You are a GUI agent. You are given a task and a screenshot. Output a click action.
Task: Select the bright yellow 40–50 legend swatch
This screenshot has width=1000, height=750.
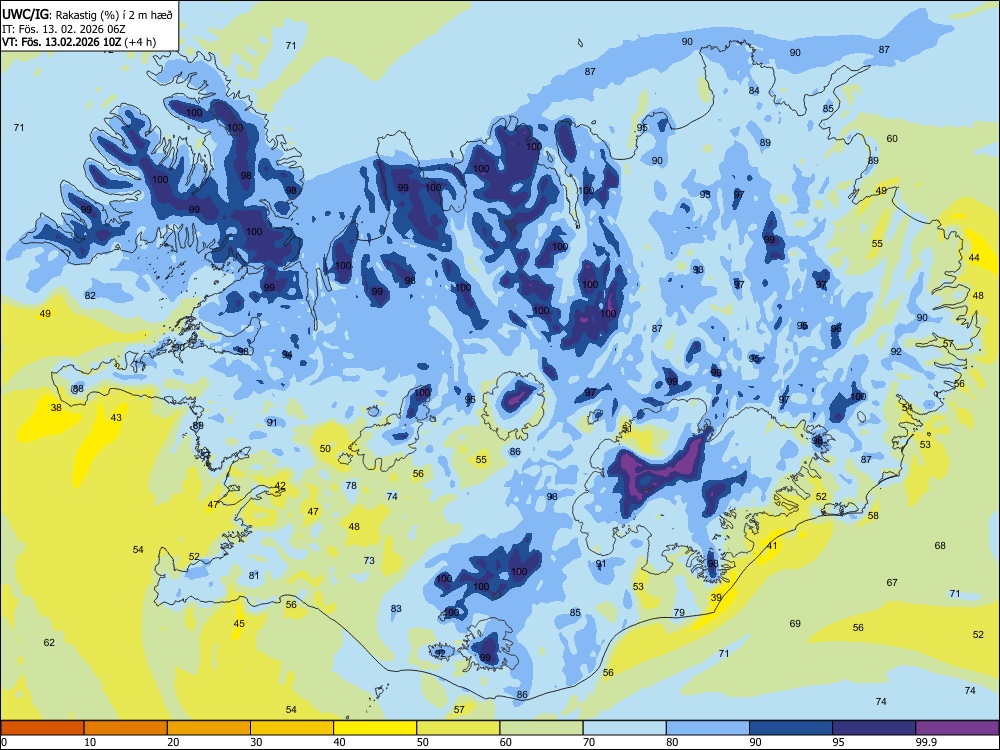(x=375, y=728)
